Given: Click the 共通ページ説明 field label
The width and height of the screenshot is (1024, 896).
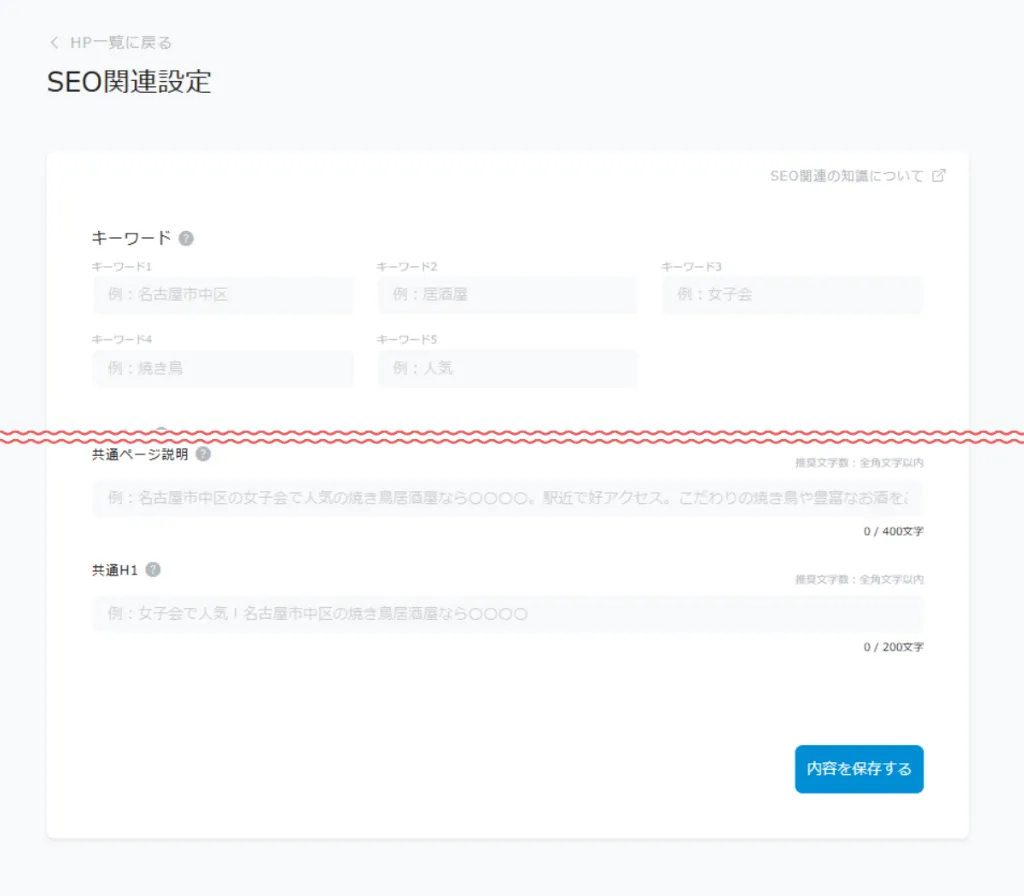Looking at the screenshot, I should click(140, 454).
